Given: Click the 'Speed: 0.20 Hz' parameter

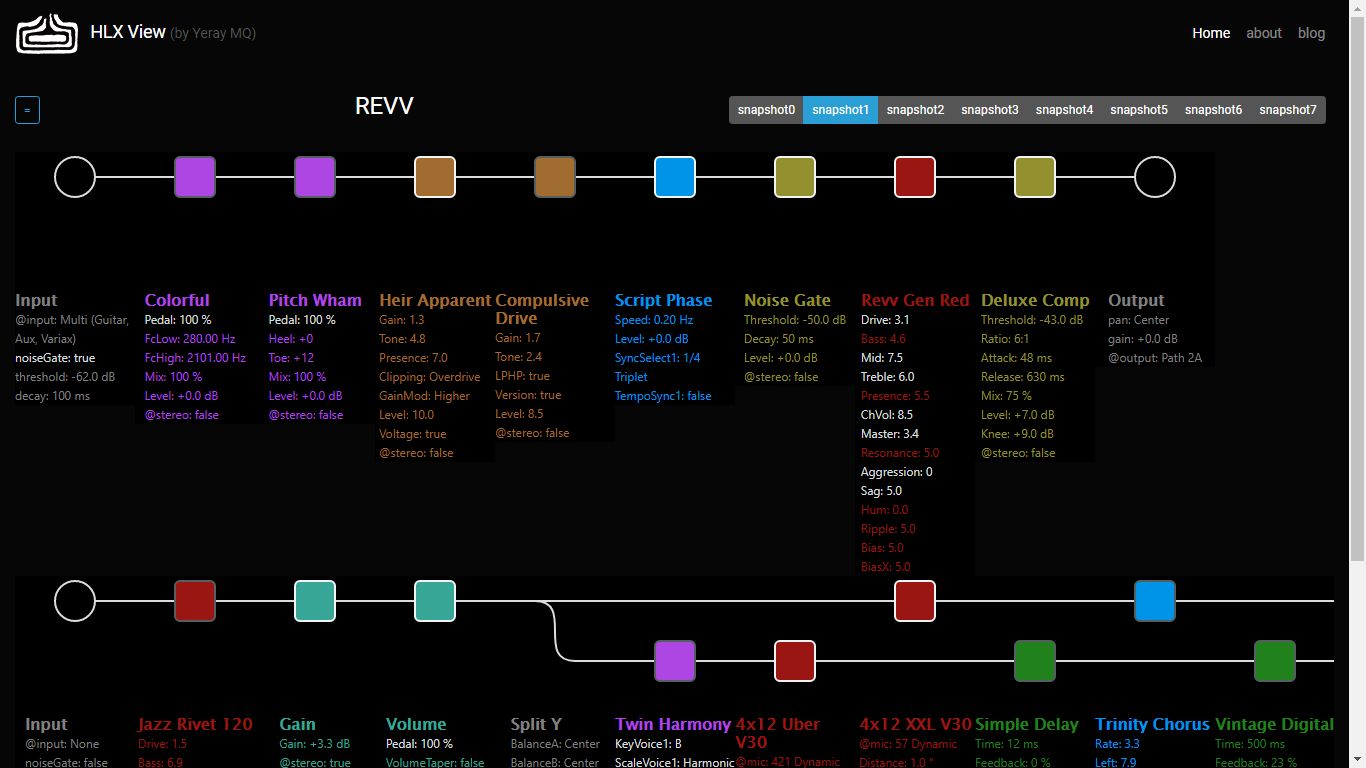Looking at the screenshot, I should [x=654, y=320].
